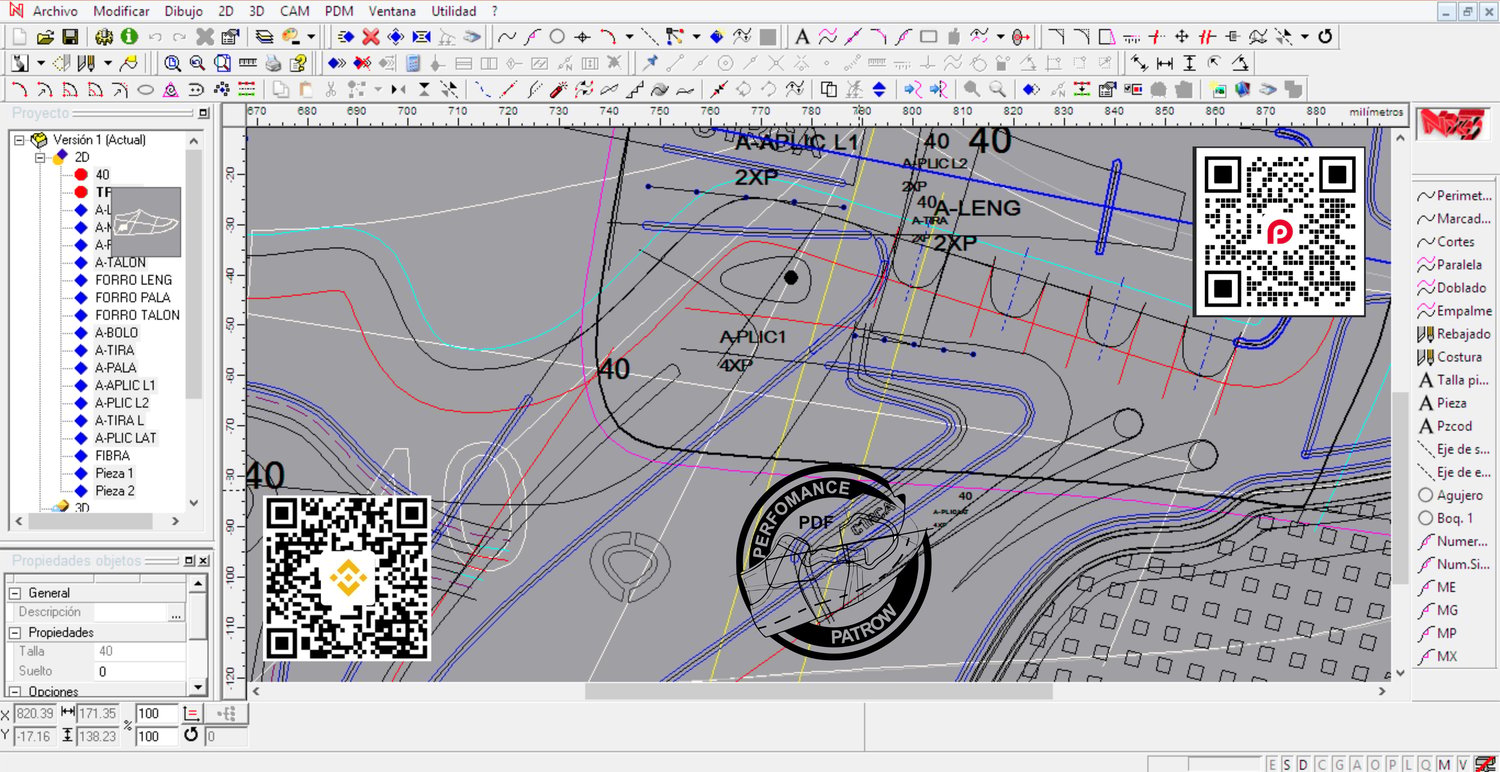Click the crosshair point tool
This screenshot has width=1500, height=772.
(582, 37)
